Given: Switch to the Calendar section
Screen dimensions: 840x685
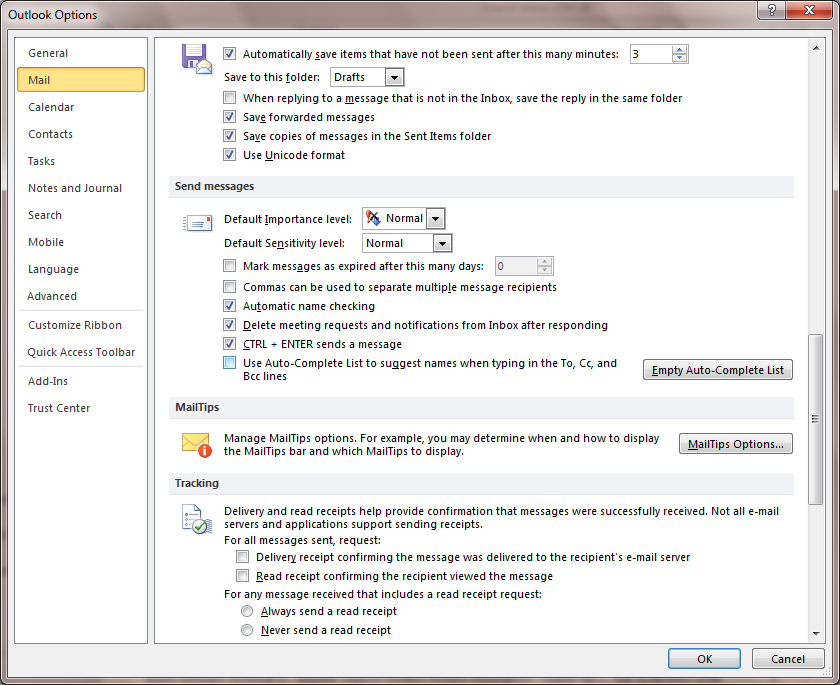Looking at the screenshot, I should pyautogui.click(x=51, y=107).
